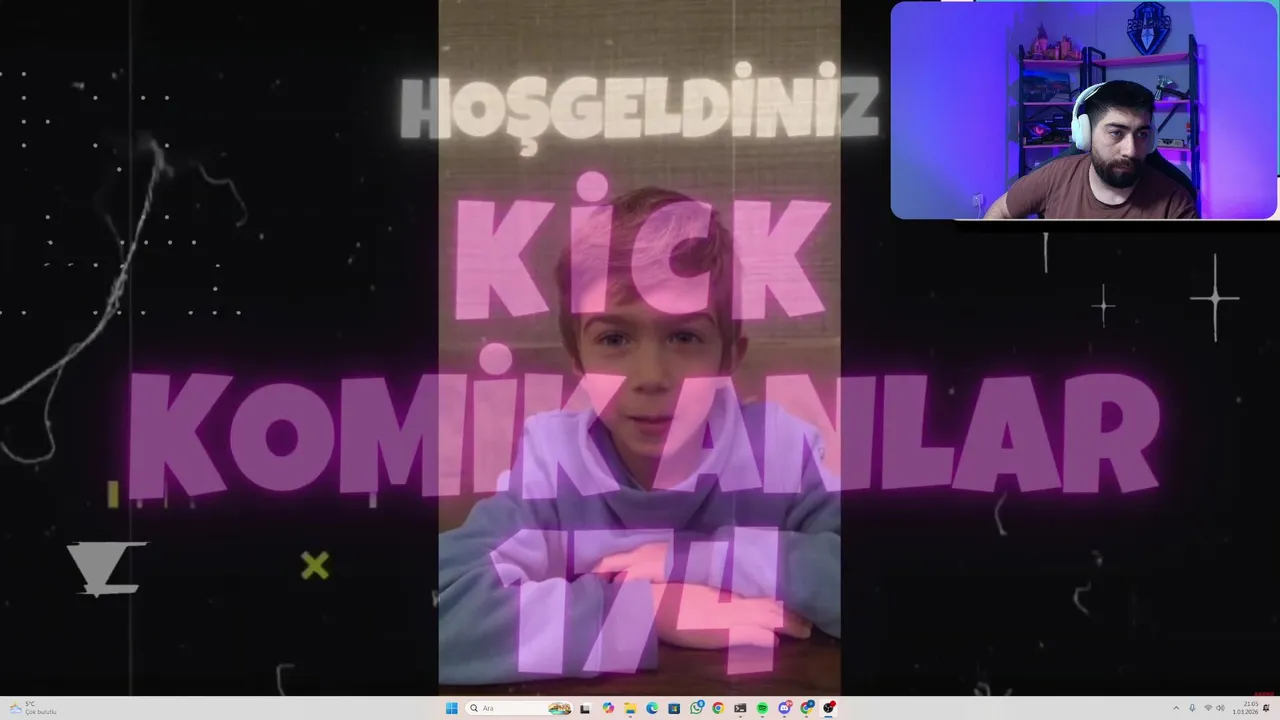Open the weather widget showing 5°C

point(32,708)
